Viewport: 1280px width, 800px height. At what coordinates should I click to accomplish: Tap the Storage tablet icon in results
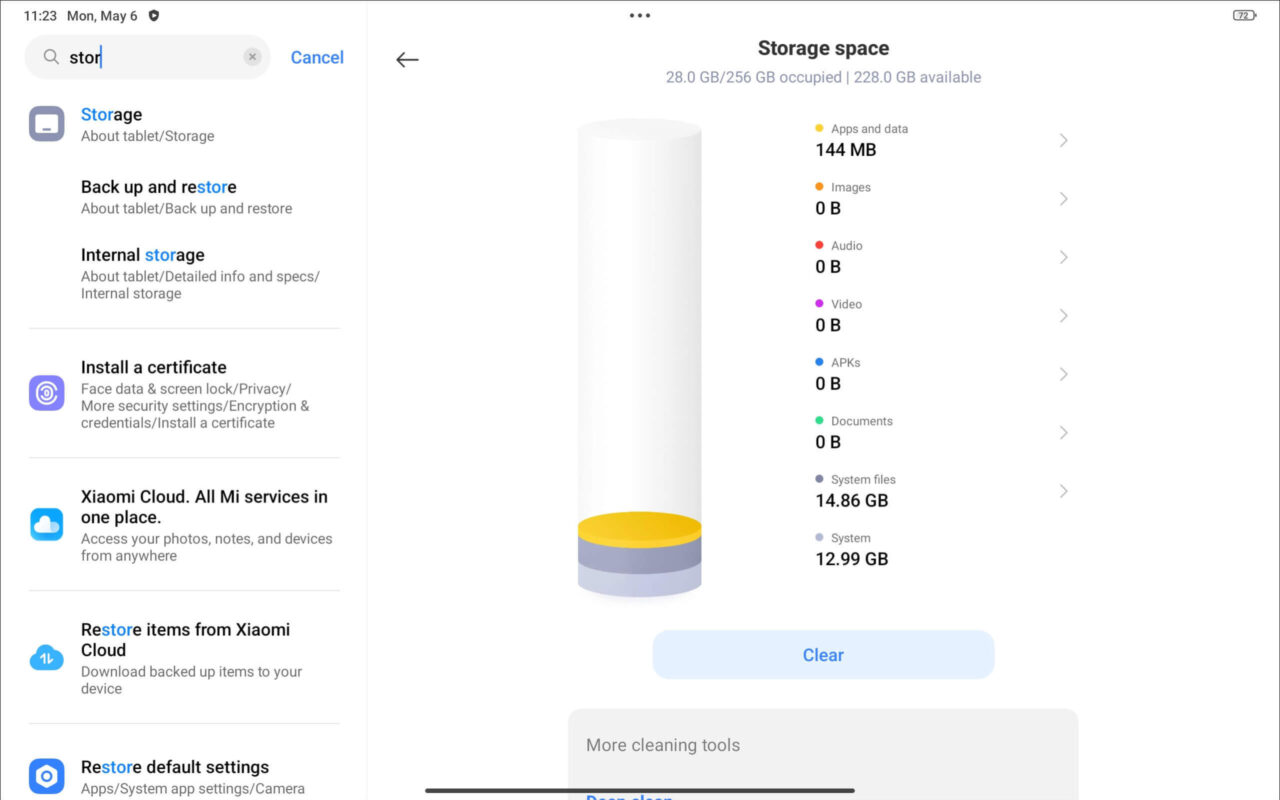(x=47, y=124)
